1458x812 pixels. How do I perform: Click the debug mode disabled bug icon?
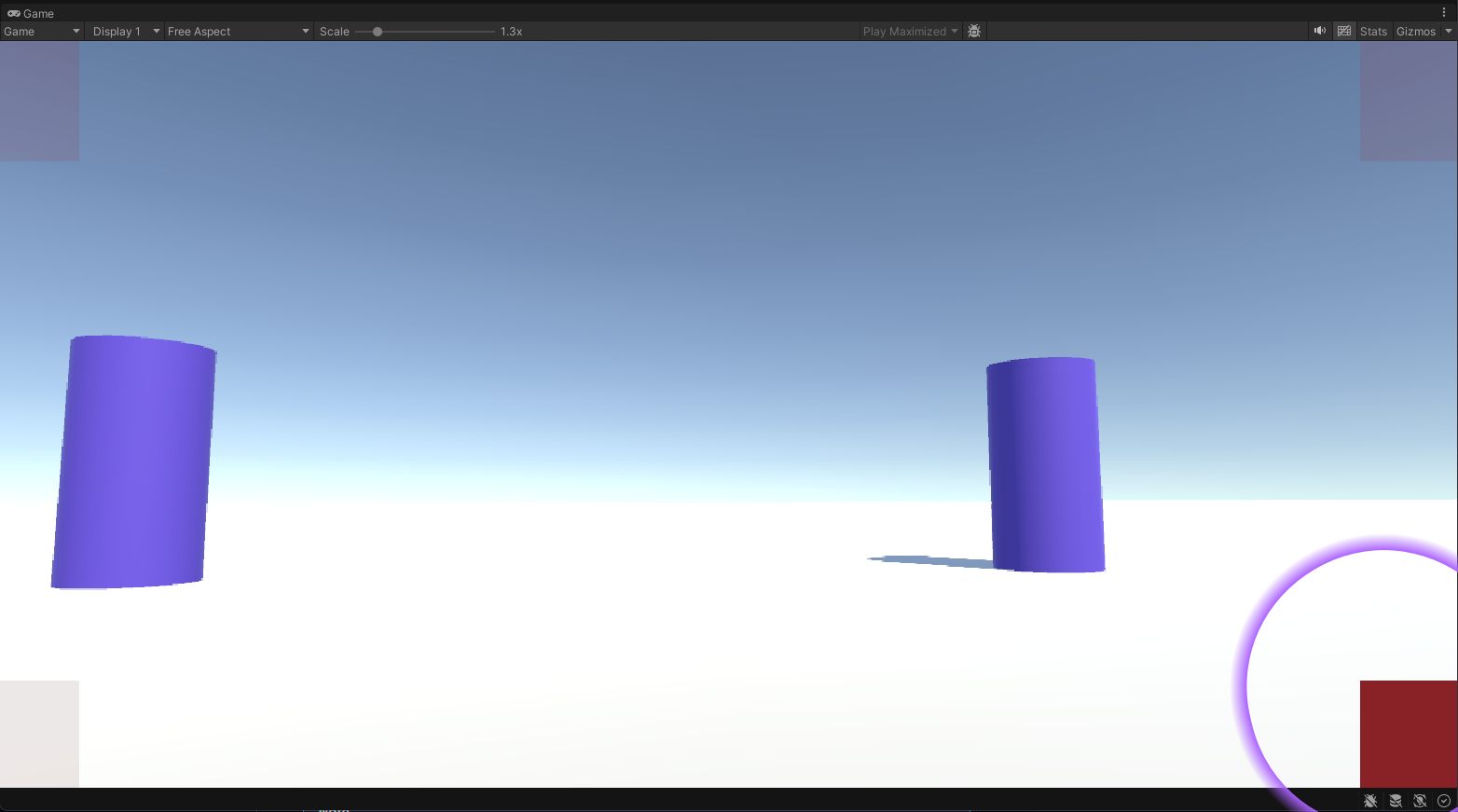[x=1370, y=801]
